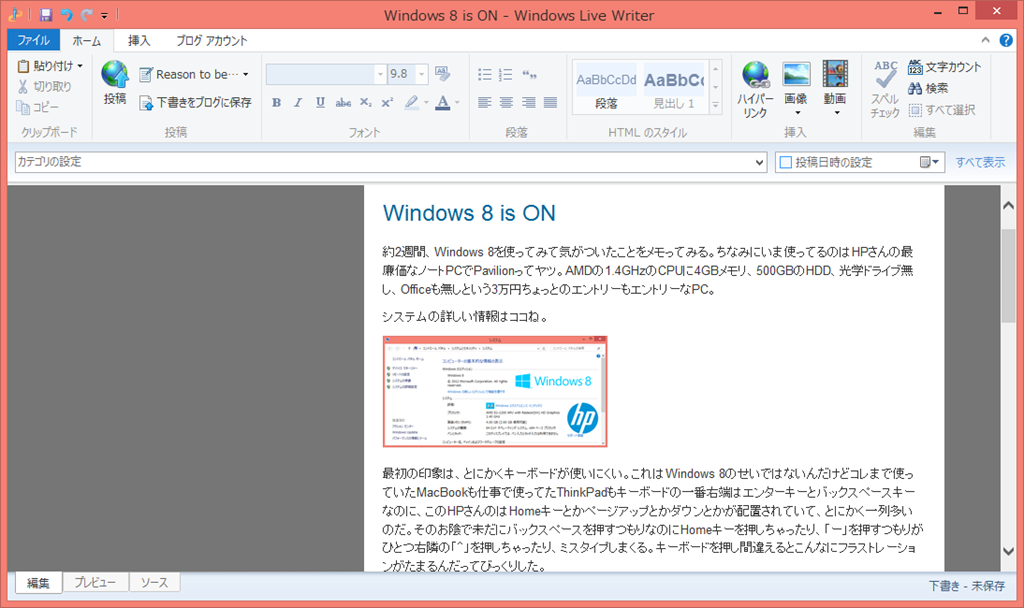
Task: Open the ファイル menu
Action: click(33, 40)
